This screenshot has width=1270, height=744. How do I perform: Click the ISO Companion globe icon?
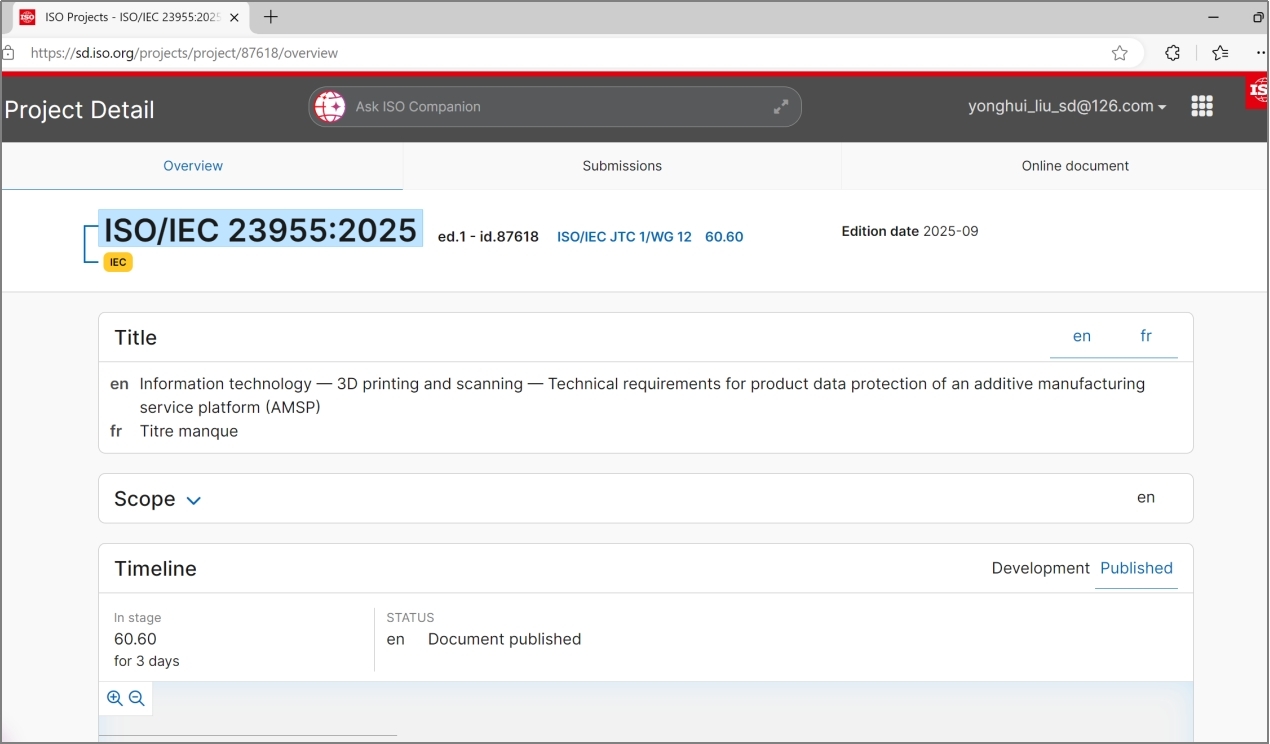(329, 106)
